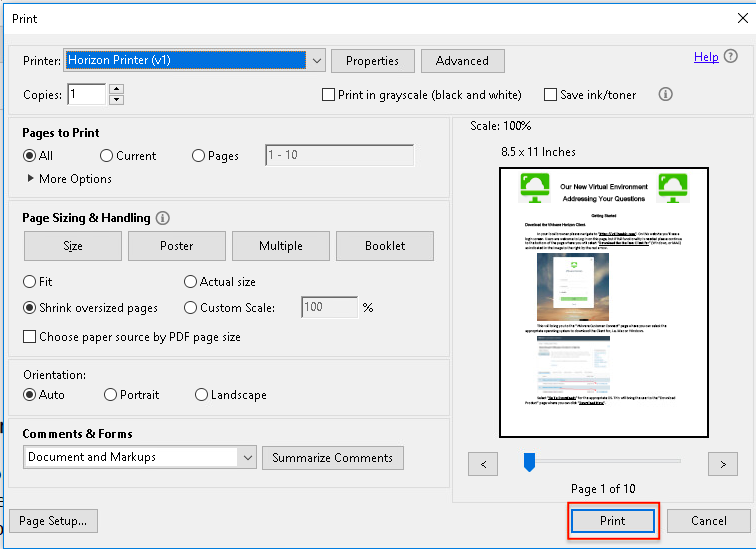Decrease copies with down spinner arrow
The height and width of the screenshot is (549, 756).
pyautogui.click(x=116, y=100)
